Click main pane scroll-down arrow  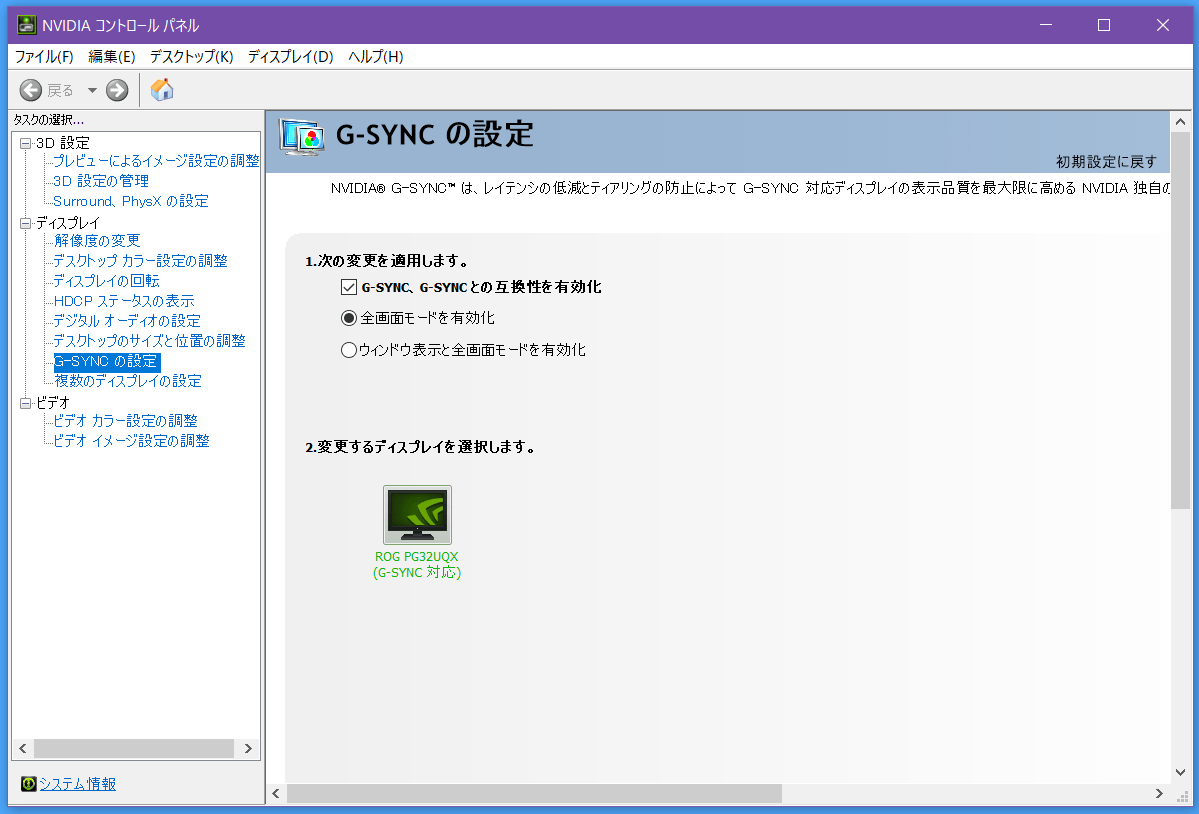1181,772
